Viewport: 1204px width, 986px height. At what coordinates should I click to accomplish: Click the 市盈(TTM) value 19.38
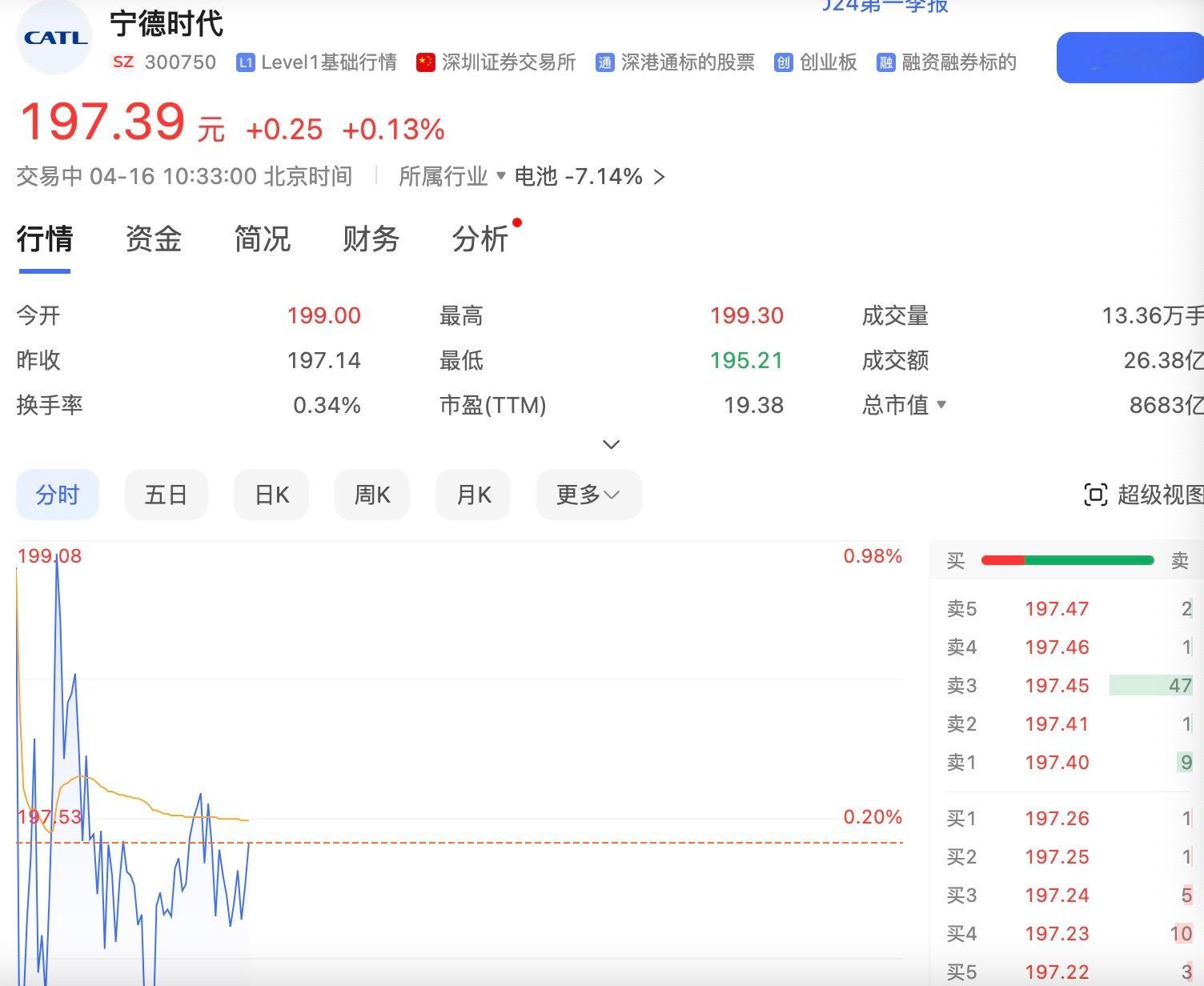753,405
